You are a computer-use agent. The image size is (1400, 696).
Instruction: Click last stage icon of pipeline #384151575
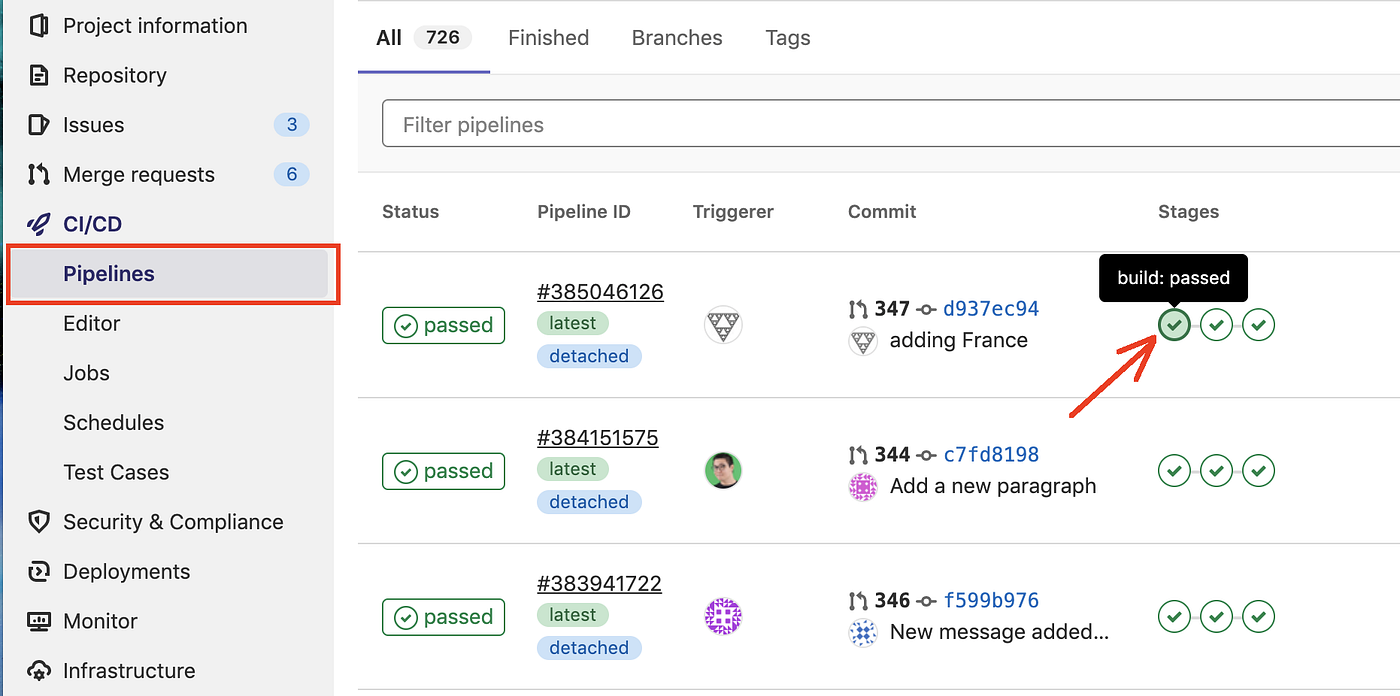tap(1259, 470)
